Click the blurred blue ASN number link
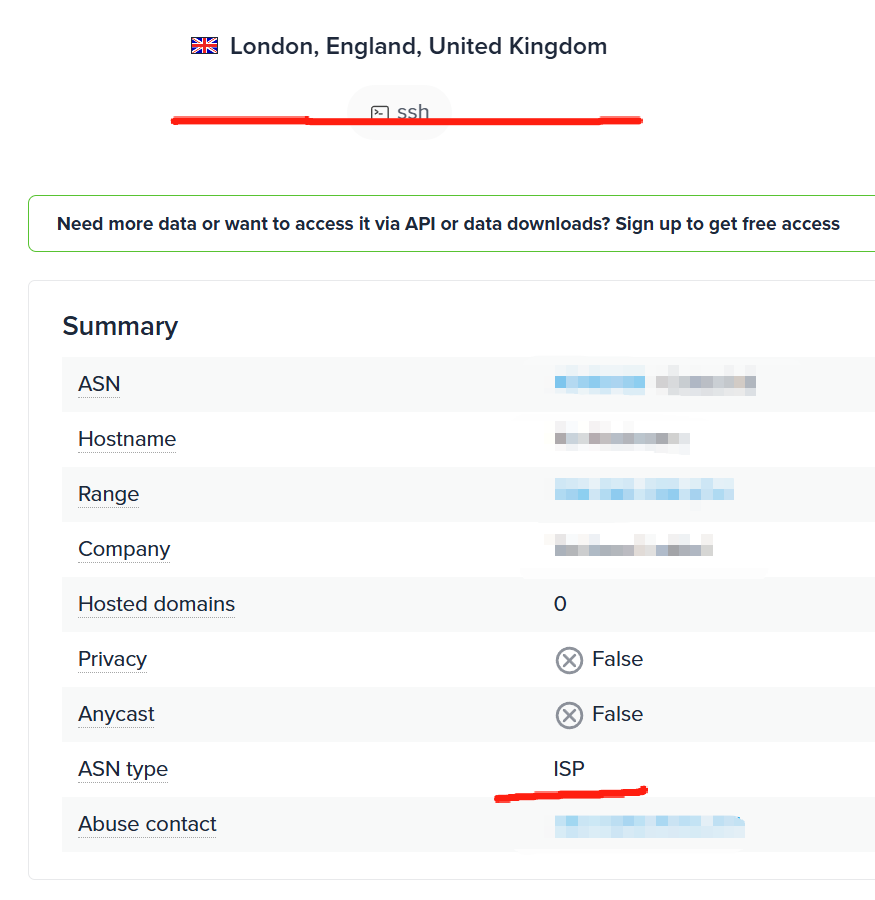 tap(599, 382)
